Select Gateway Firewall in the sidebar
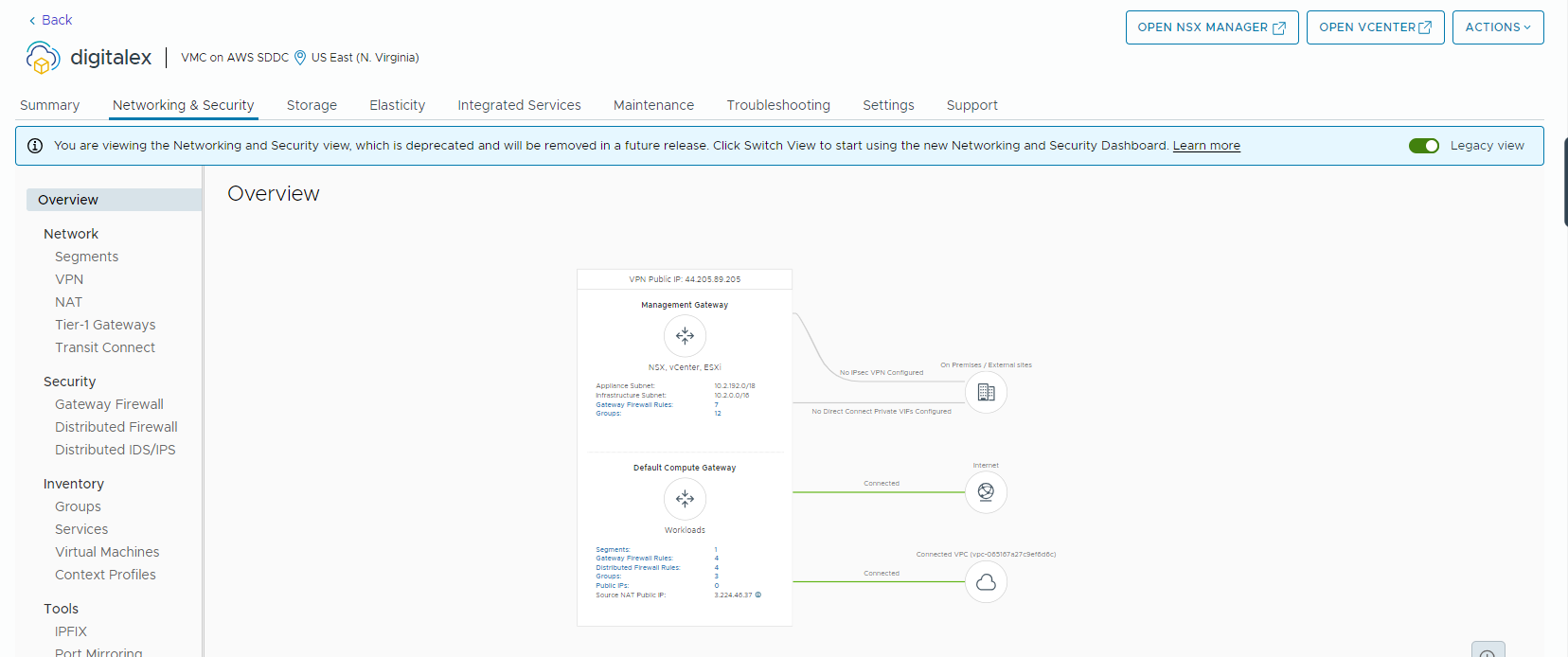 click(109, 404)
